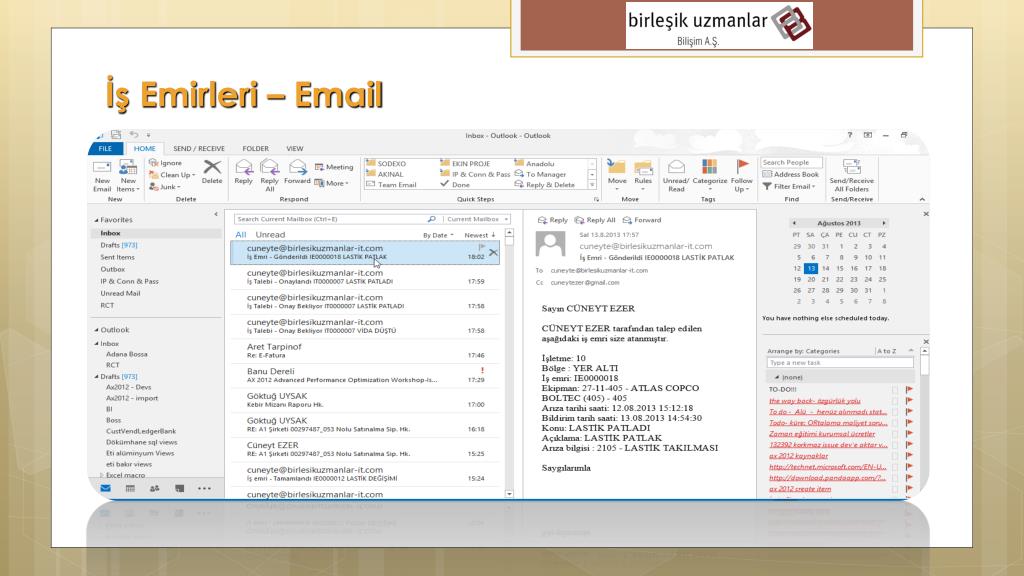Click the search magnifier icon in mailbox search
This screenshot has height=576, width=1024.
[x=432, y=219]
